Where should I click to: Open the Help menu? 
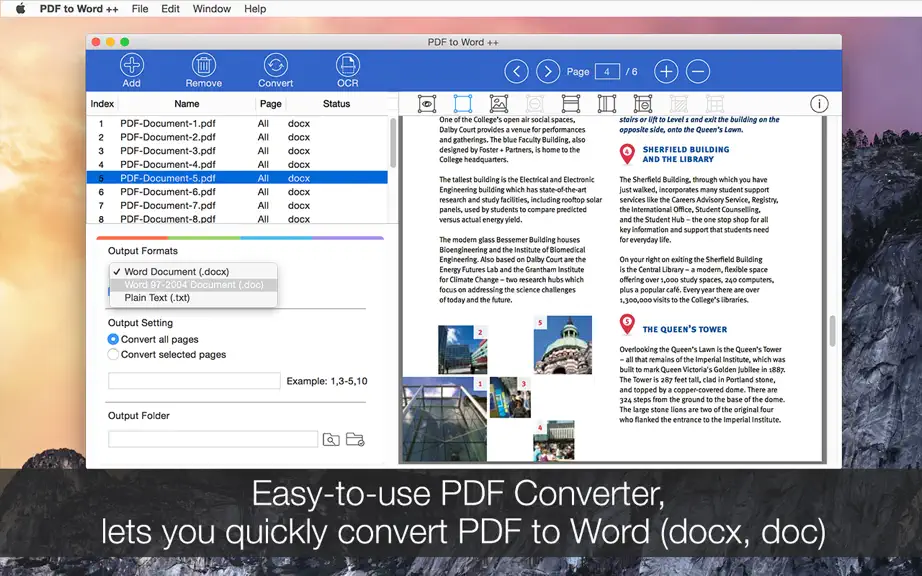pyautogui.click(x=255, y=9)
